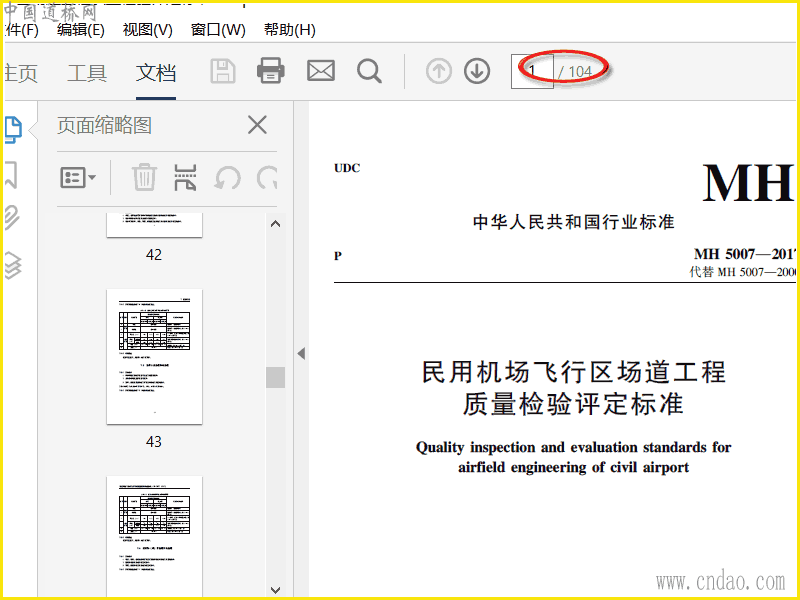Open search with the magnifier icon
Screen dimensions: 800x600
(x=369, y=71)
